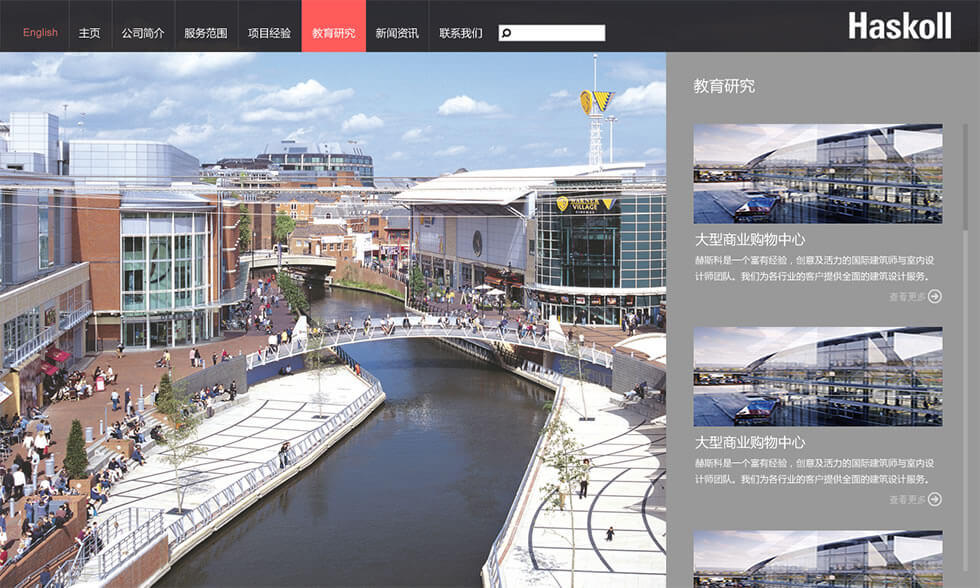Click the second card's description paragraph
The height and width of the screenshot is (588, 980).
click(x=814, y=471)
